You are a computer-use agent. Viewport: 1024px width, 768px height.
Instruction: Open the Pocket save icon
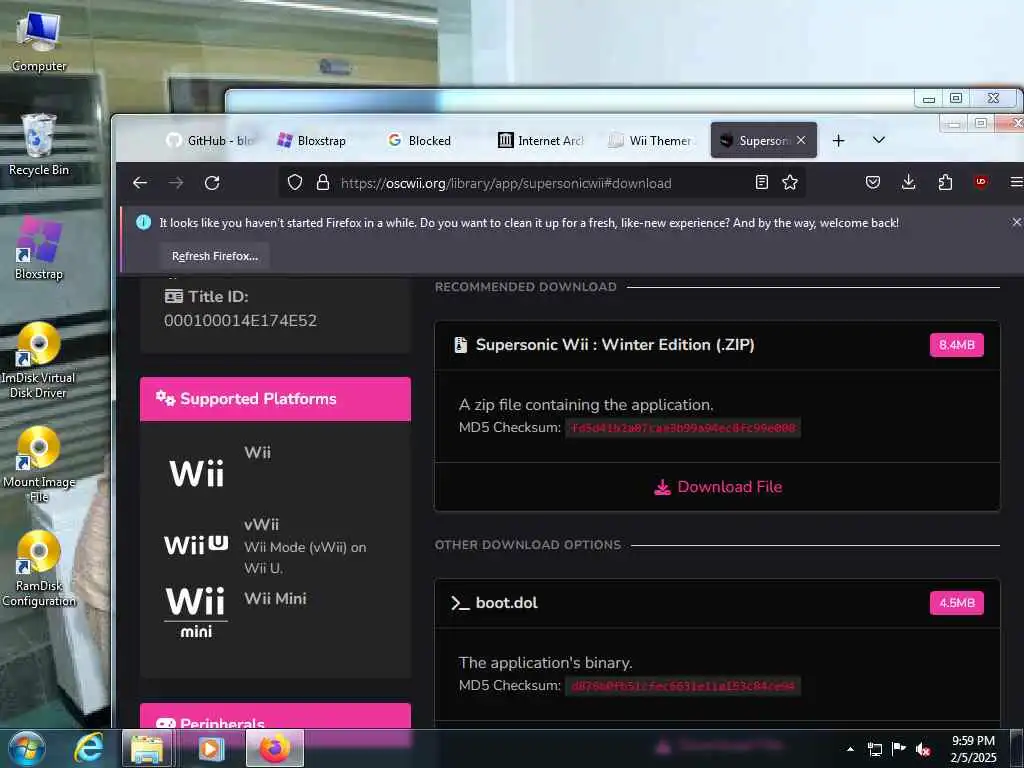872,182
